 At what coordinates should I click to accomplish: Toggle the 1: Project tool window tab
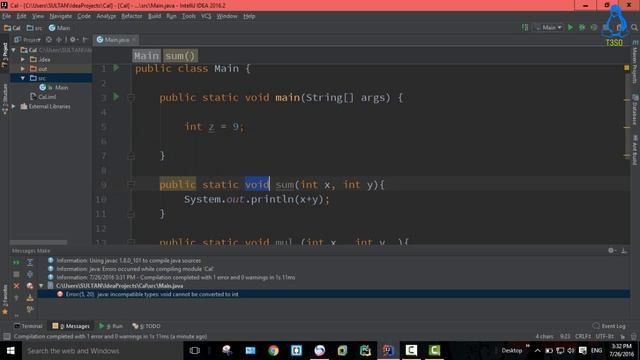pyautogui.click(x=5, y=55)
